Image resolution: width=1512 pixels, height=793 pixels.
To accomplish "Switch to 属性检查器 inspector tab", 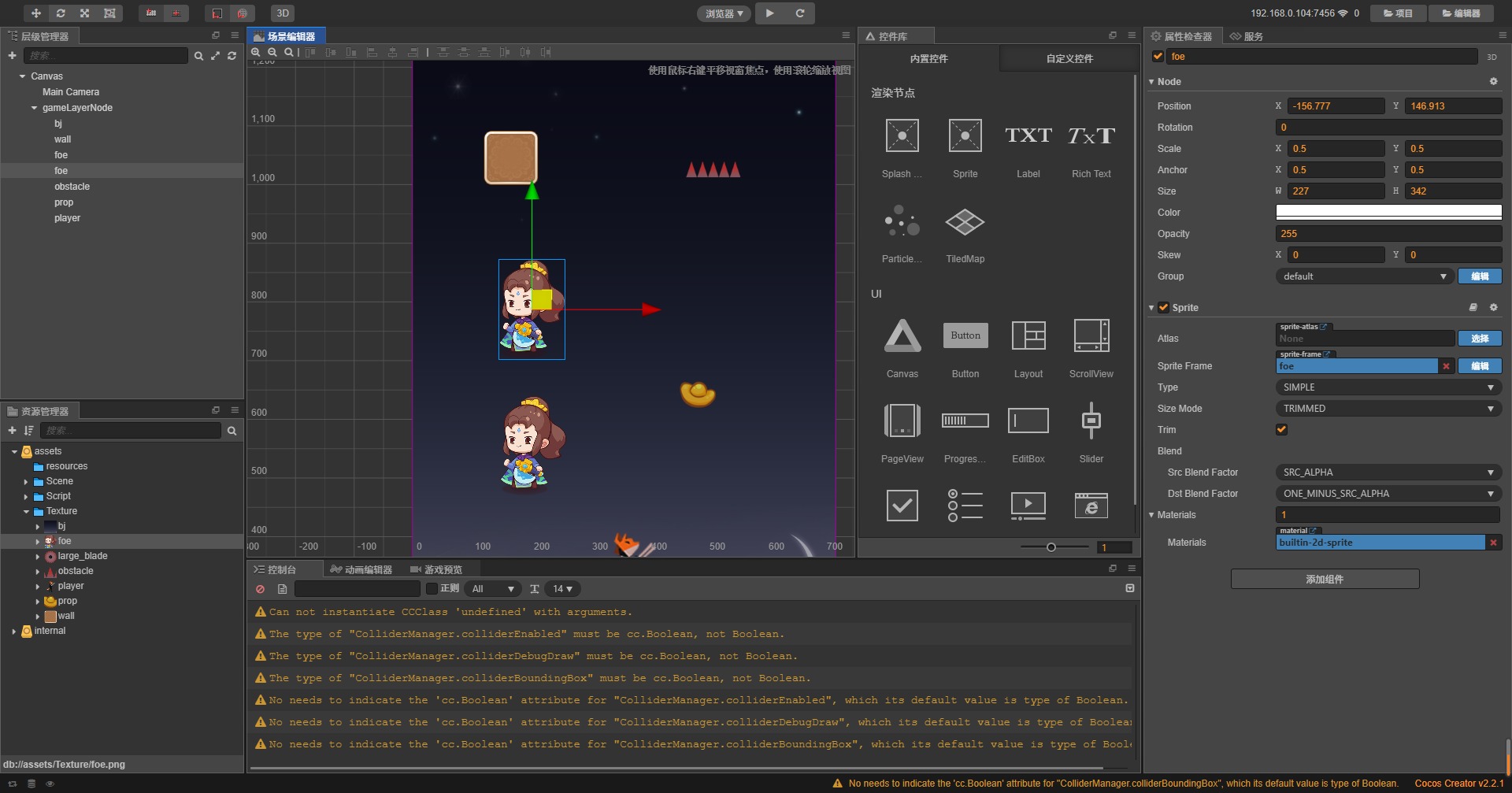I will click(1181, 36).
